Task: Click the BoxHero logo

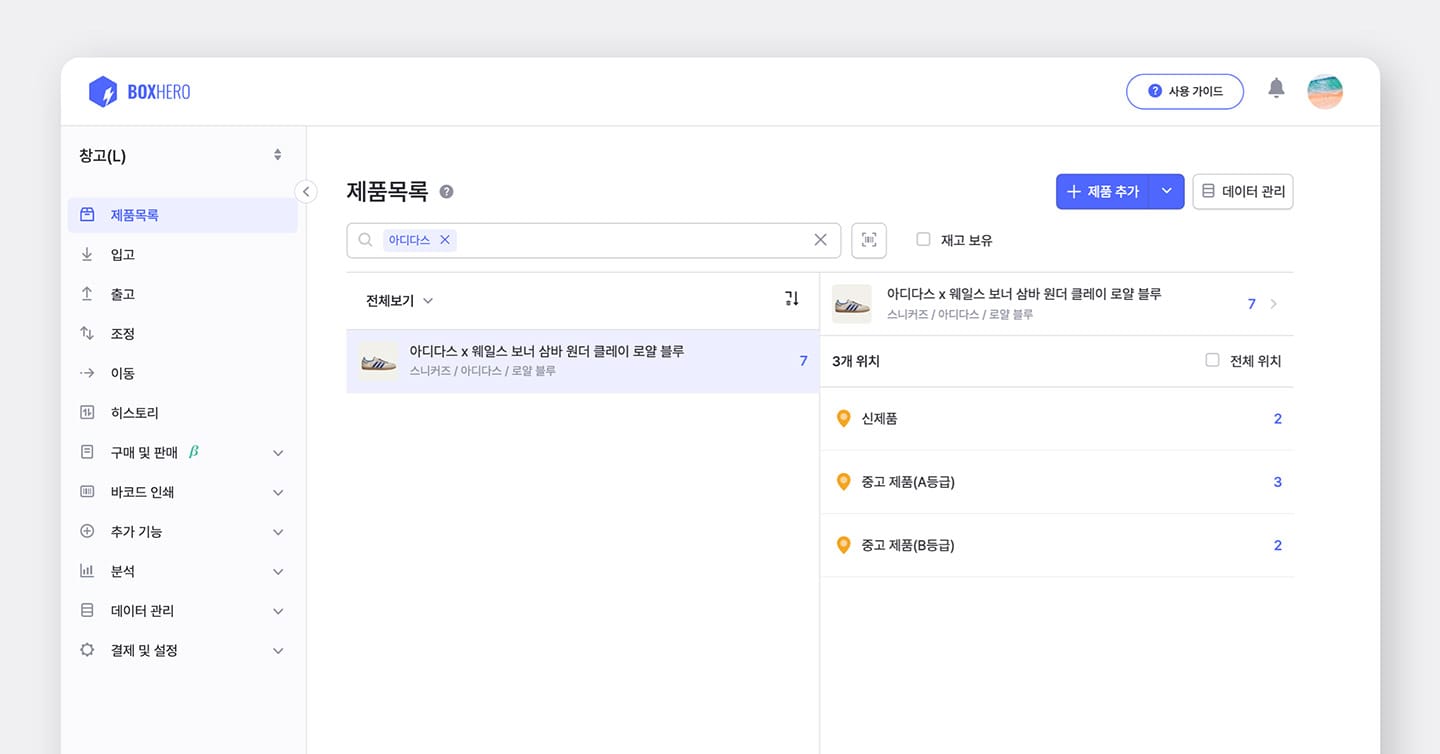Action: [139, 92]
